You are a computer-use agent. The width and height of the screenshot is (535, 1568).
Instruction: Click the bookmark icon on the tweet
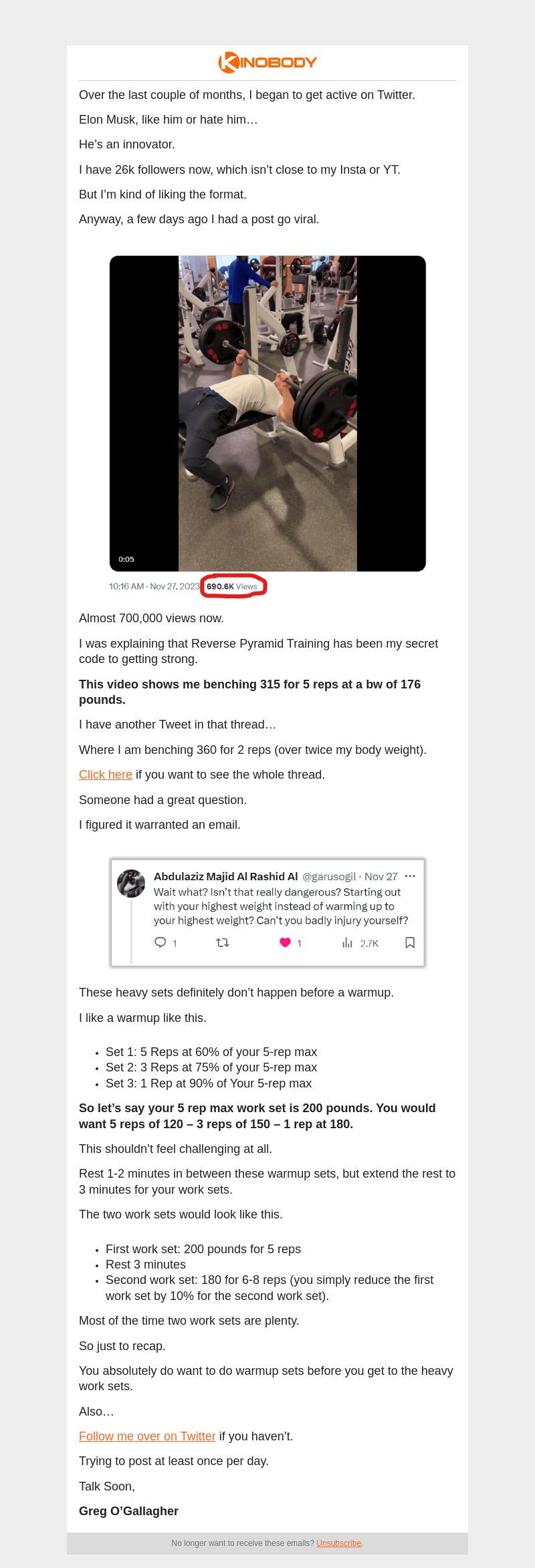point(410,942)
